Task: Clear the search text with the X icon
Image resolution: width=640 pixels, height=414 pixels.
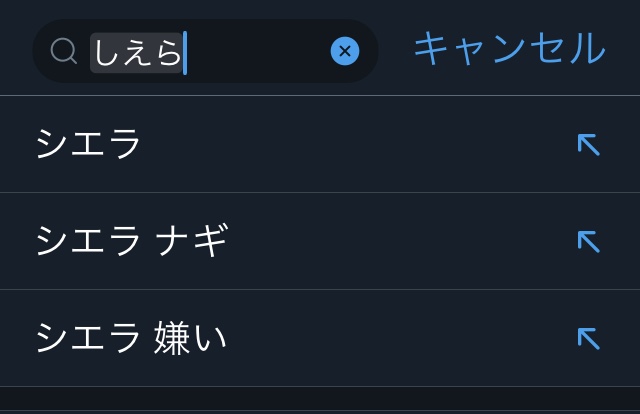Action: click(345, 51)
